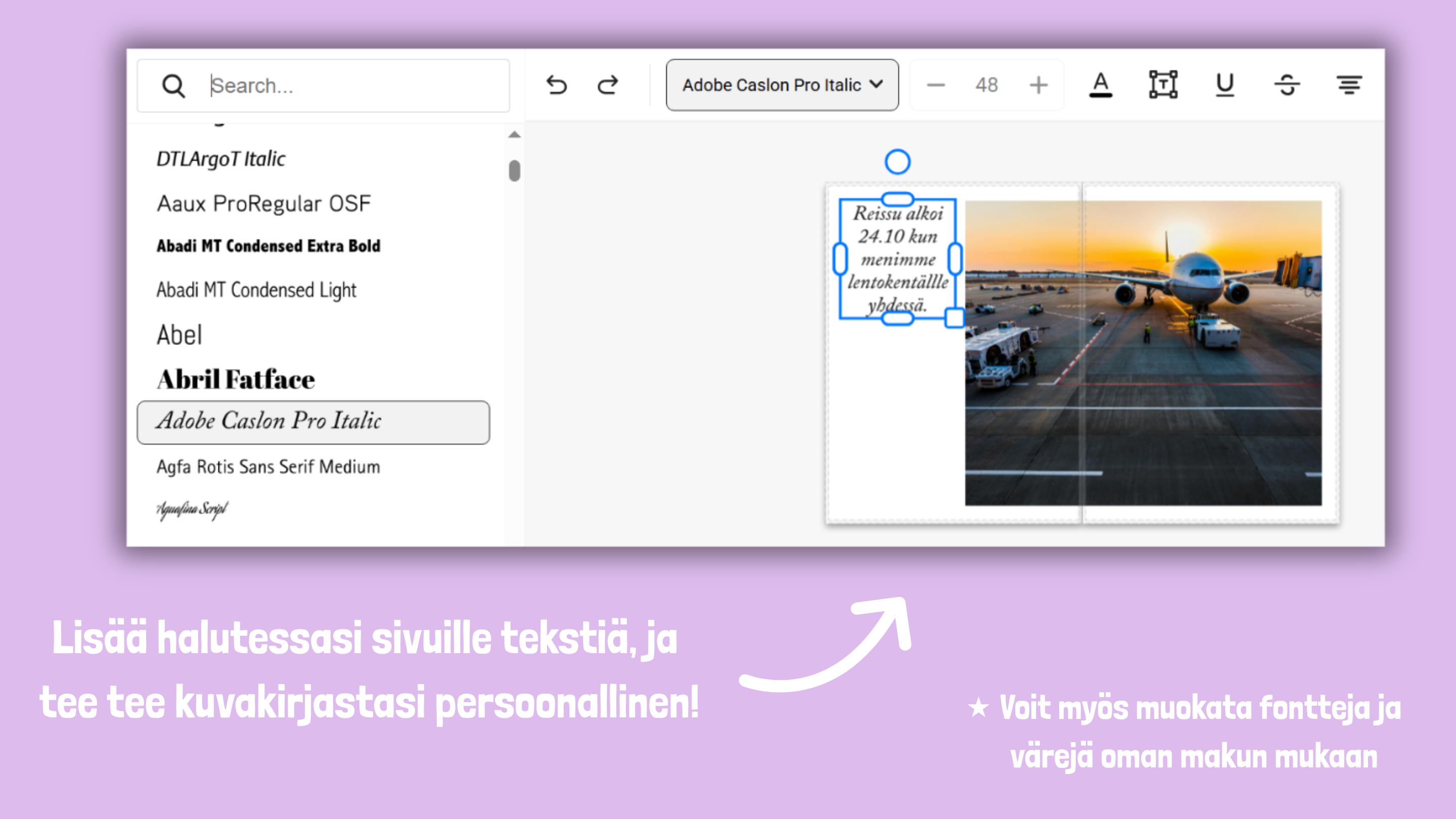Click the font list scrollbar thumb
The width and height of the screenshot is (1456, 819).
click(514, 171)
